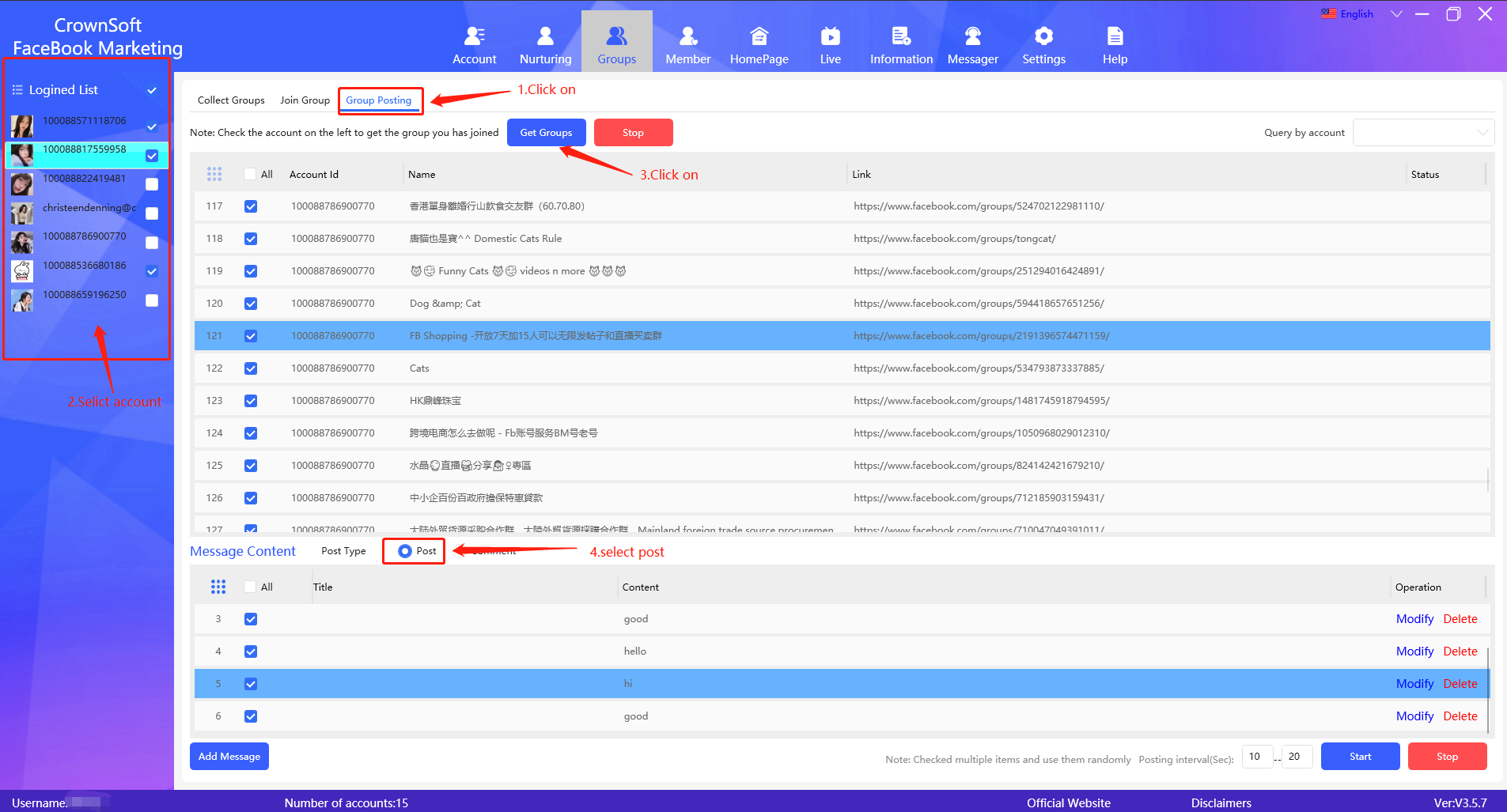Click Modify for the hello message
The width and height of the screenshot is (1507, 812).
(x=1414, y=651)
